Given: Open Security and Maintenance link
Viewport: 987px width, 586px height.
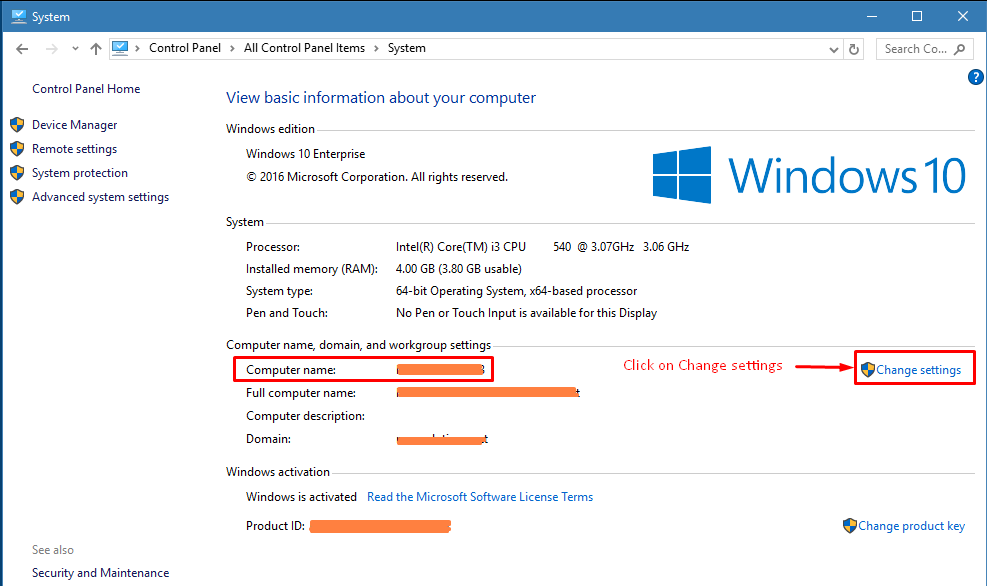Looking at the screenshot, I should [100, 573].
